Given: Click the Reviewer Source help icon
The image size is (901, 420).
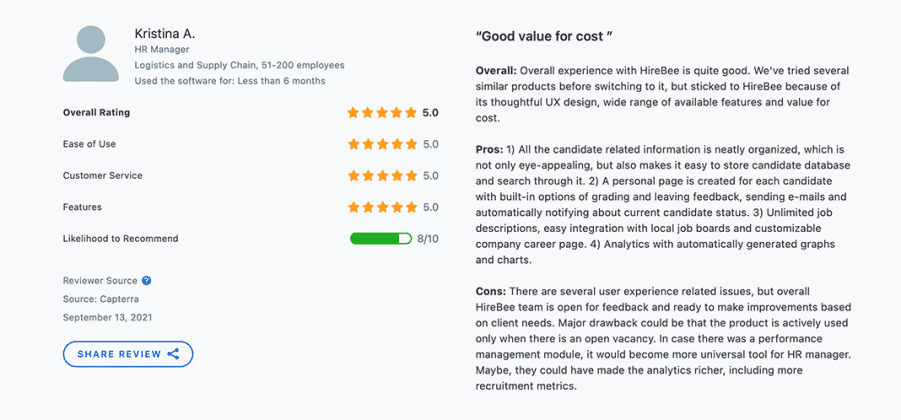Looking at the screenshot, I should click(147, 281).
